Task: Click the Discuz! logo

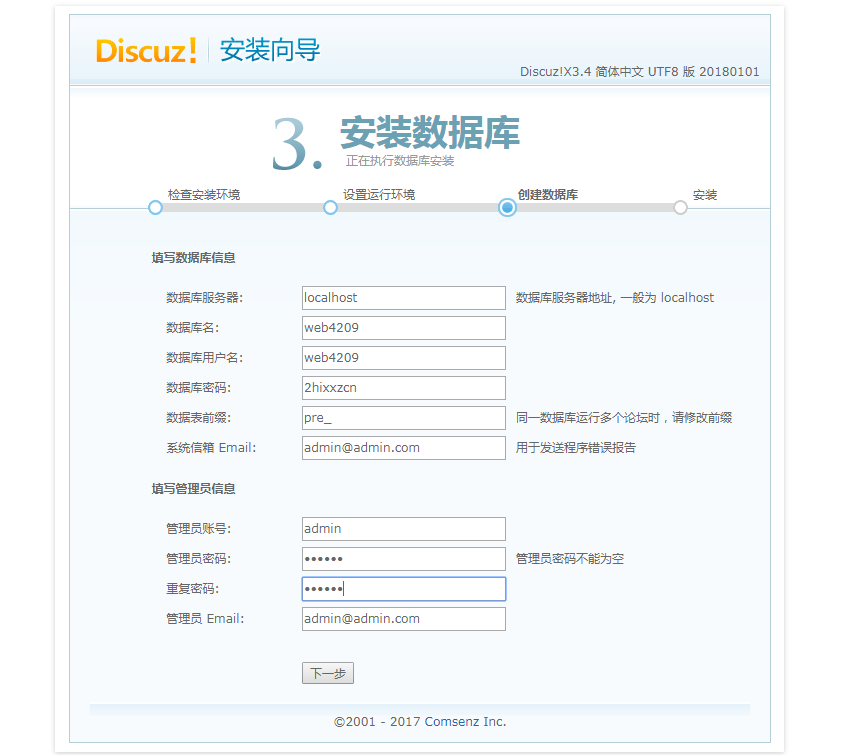Action: [146, 51]
